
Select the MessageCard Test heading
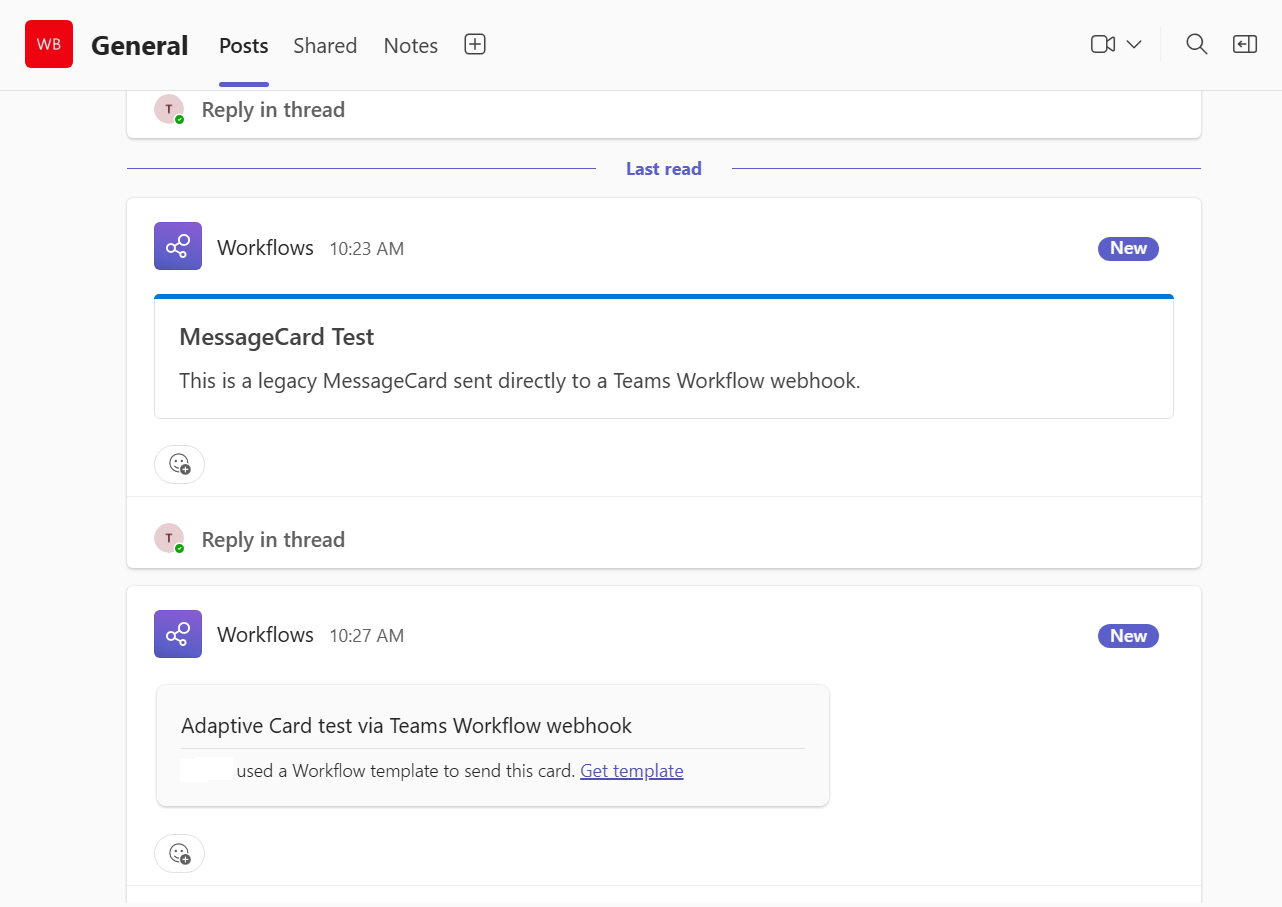[x=277, y=337]
